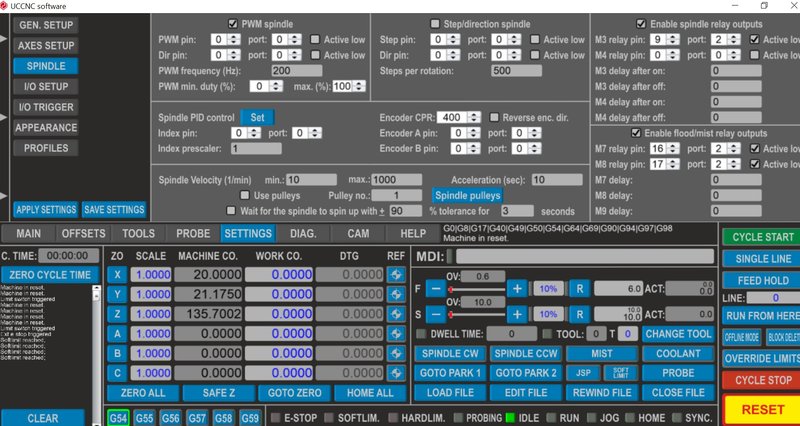Toggle Active low for M7 relay pin
Viewport: 800px width, 426px height.
pyautogui.click(x=755, y=148)
